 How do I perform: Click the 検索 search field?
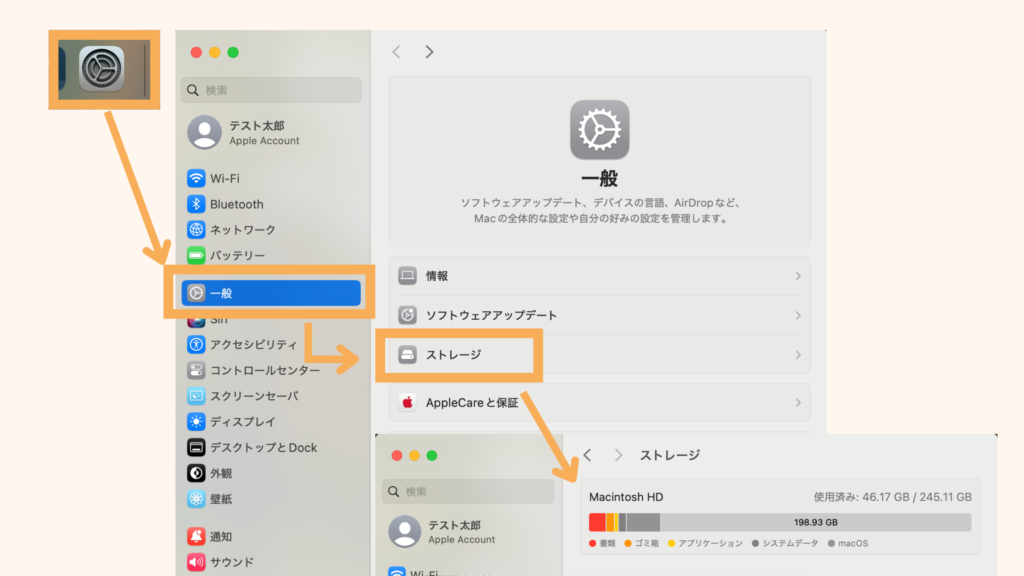(270, 90)
